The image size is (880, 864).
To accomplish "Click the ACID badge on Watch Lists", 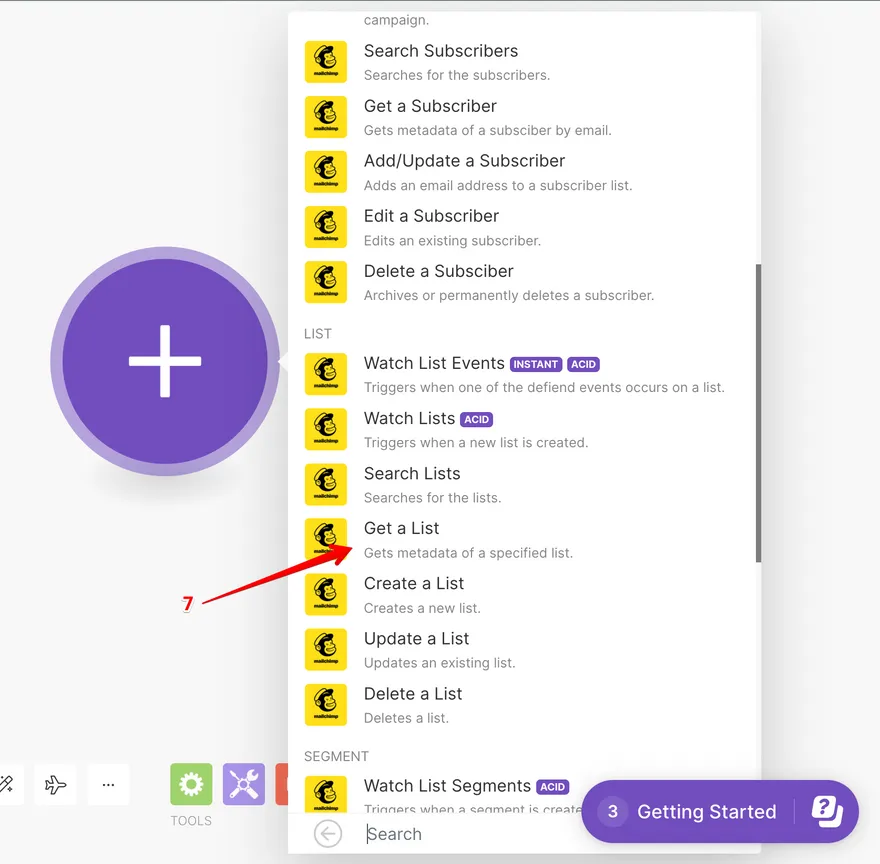I will (477, 419).
